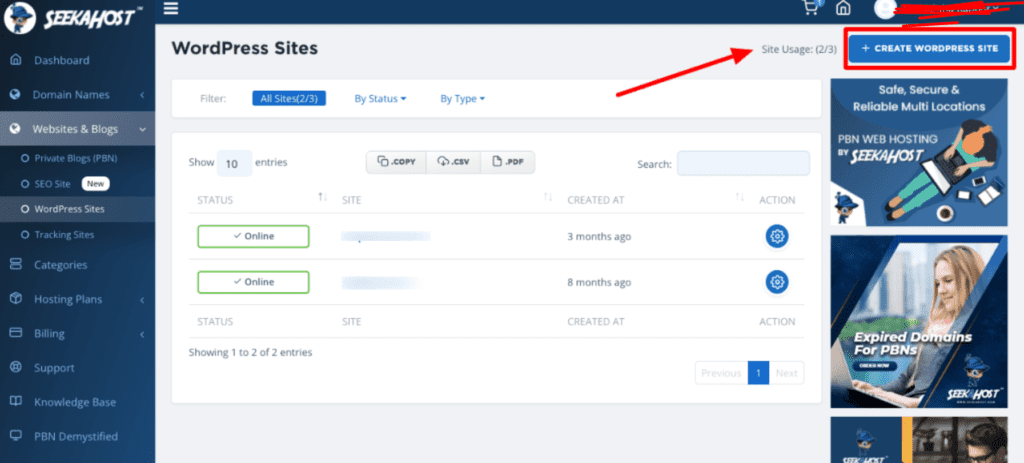
Task: Select All Sites(2/3) filter
Action: [x=289, y=99]
